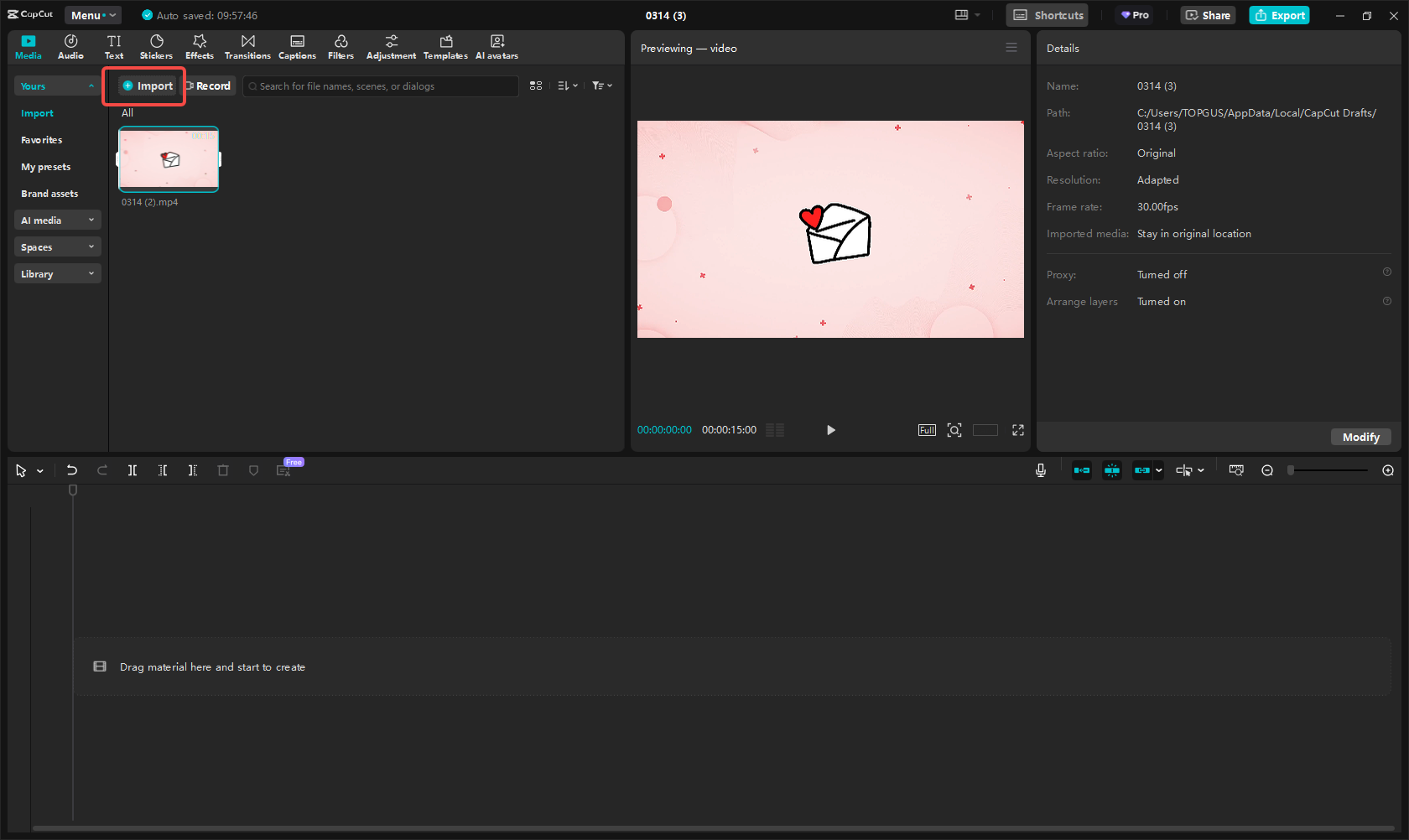Open the Adjustment tab
This screenshot has height=840, width=1409.
tap(391, 47)
